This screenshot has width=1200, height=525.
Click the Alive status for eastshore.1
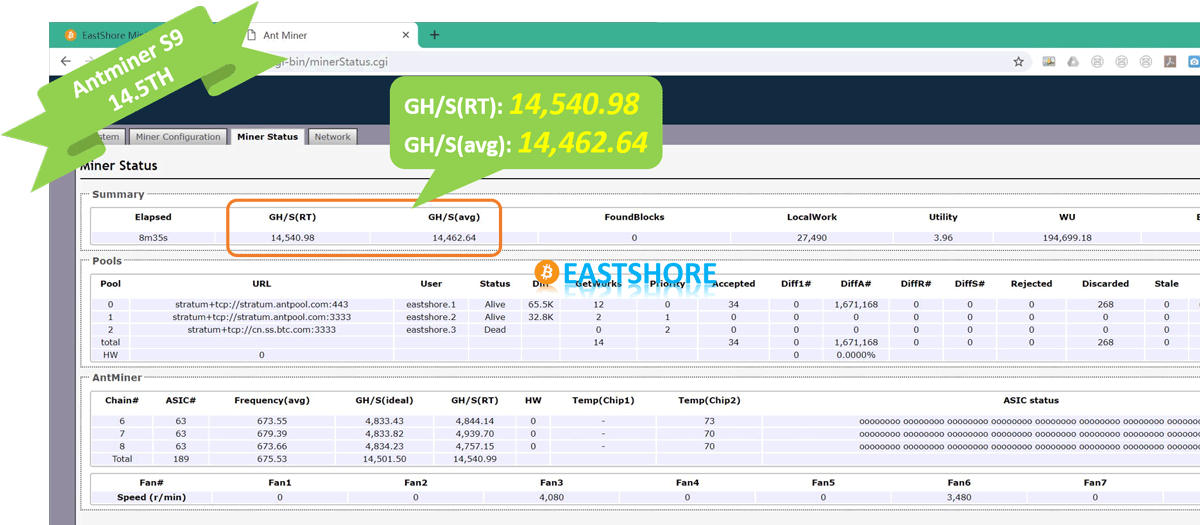point(495,304)
